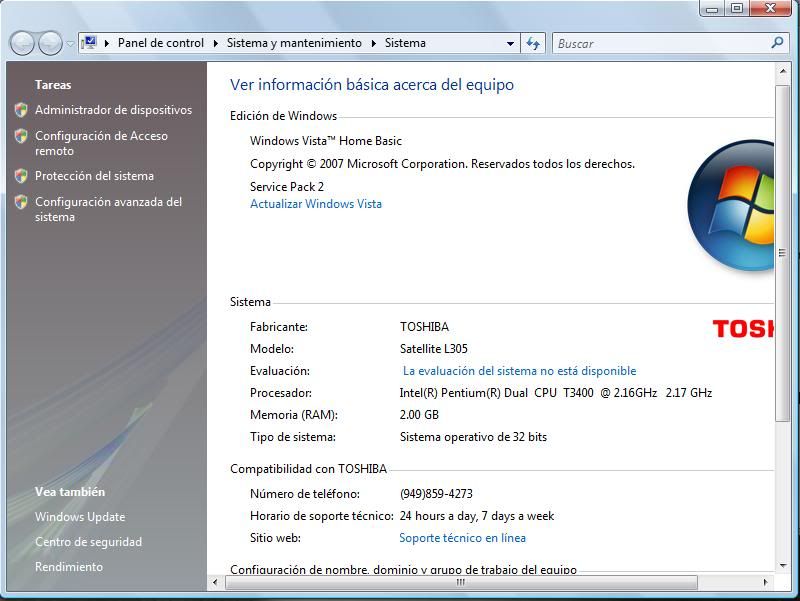Expand arrow after Sistema y mantenimiento breadcrumb
This screenshot has width=800, height=601.
(x=373, y=43)
